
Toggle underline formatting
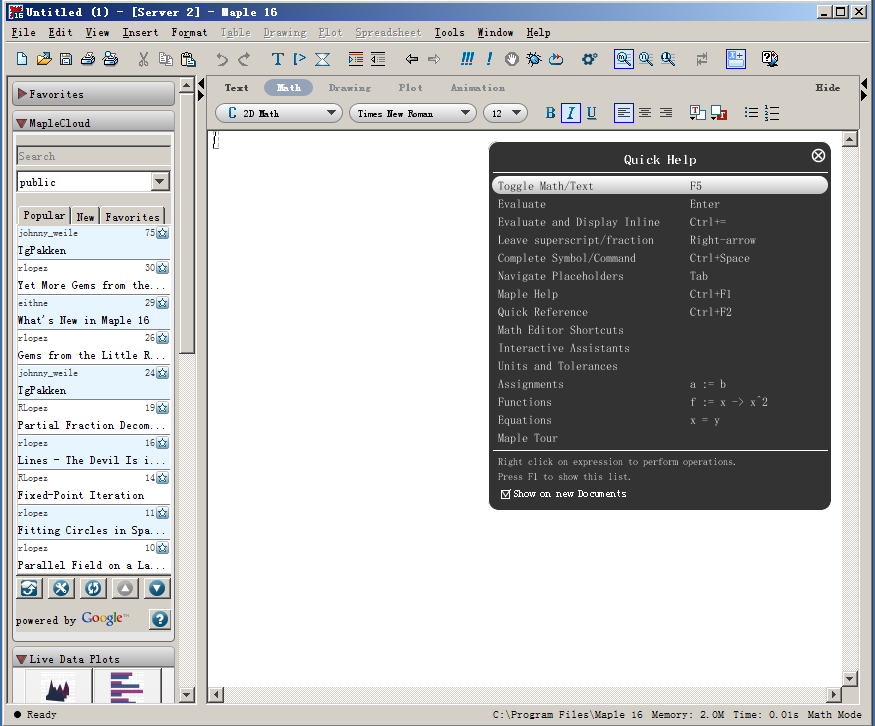click(592, 113)
